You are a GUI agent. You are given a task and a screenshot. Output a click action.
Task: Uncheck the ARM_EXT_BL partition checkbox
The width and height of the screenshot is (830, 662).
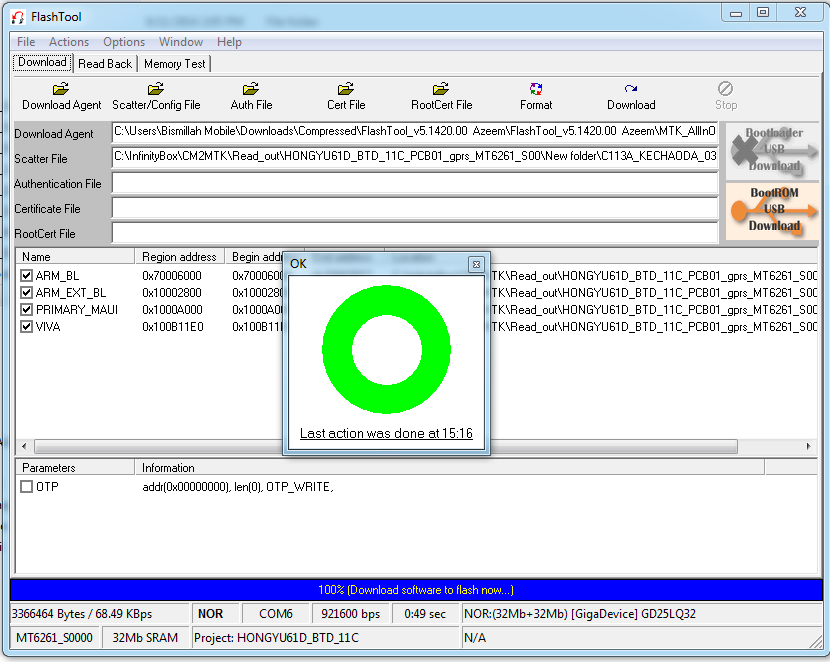(x=26, y=293)
